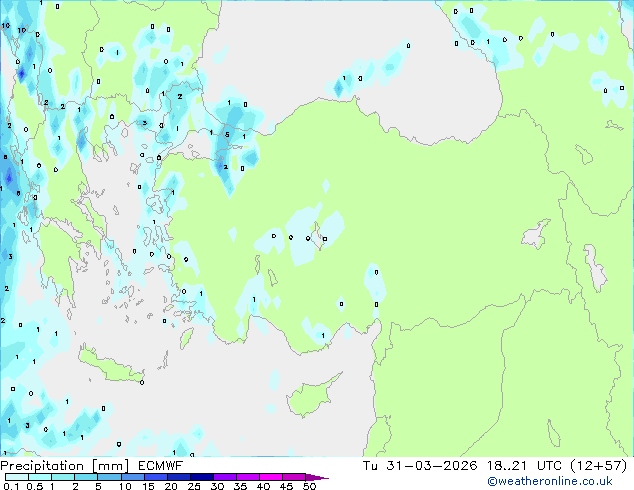Click the 'Precipitation [mm]' title text
634x490 pixels.
(64, 466)
